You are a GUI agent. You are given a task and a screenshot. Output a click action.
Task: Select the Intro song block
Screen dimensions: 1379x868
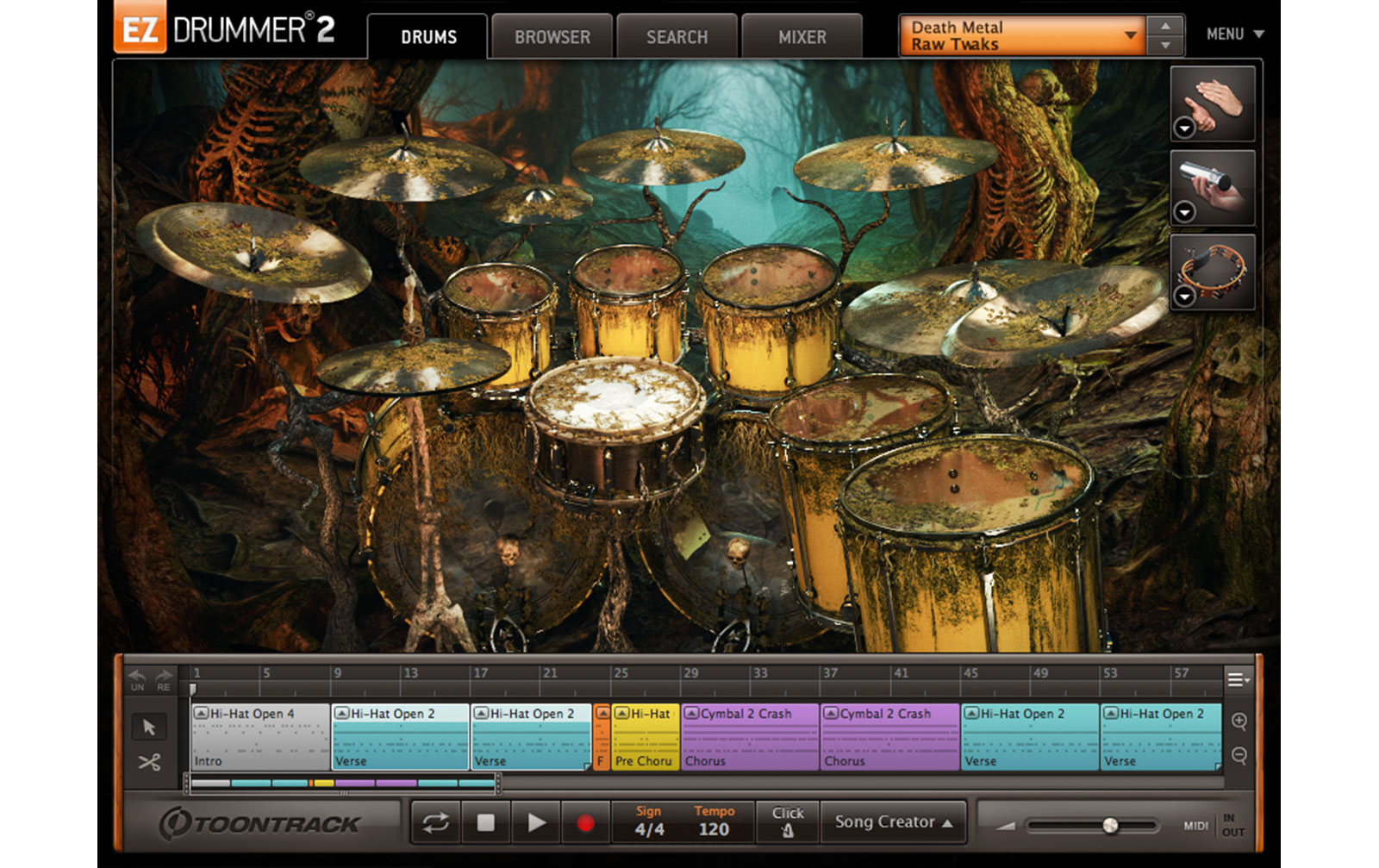coord(260,738)
